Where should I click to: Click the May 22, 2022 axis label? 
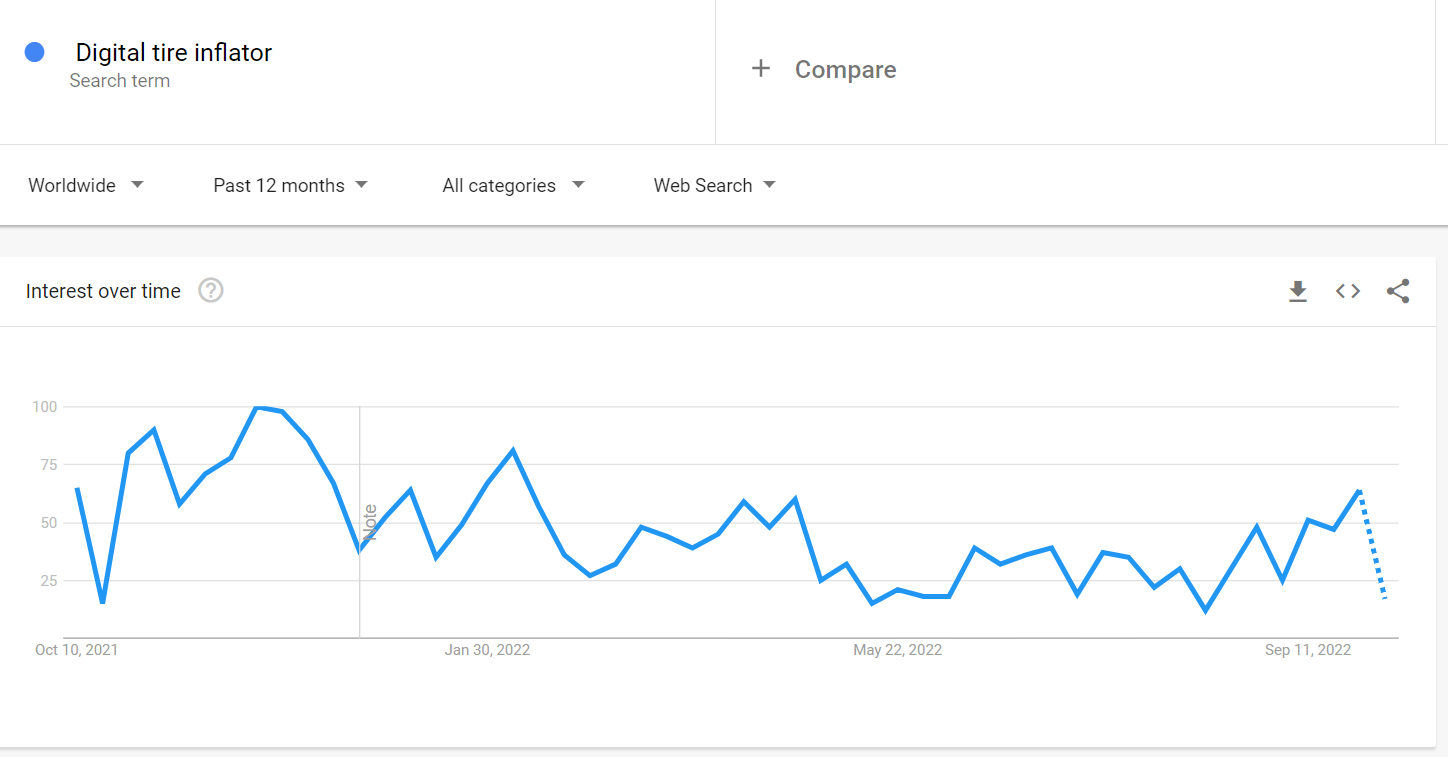click(897, 650)
